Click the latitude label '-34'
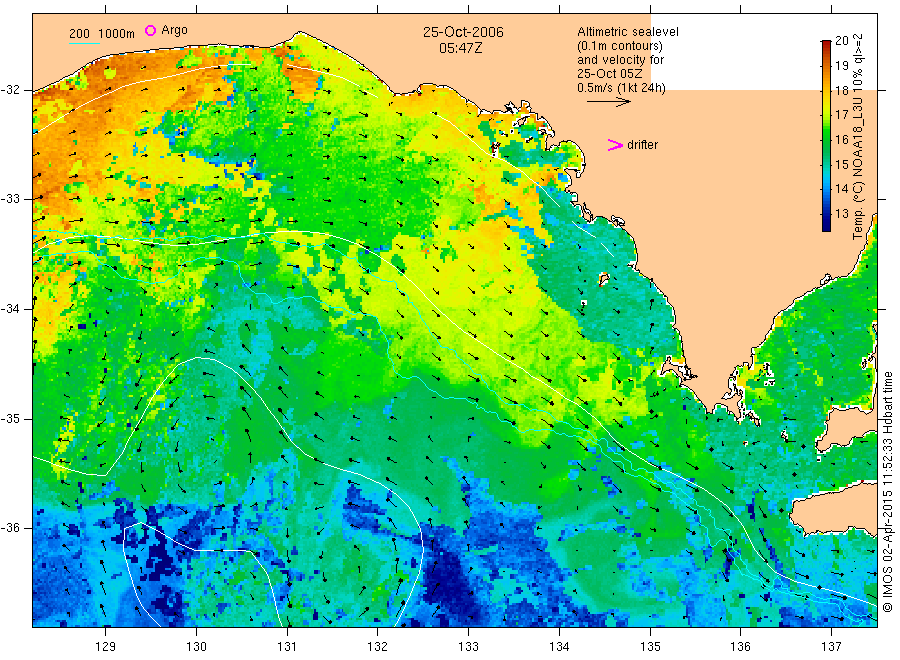This screenshot has width=900, height=660. [10, 309]
